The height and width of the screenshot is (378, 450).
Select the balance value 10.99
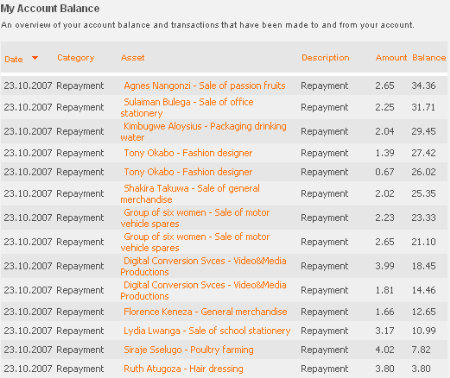tap(423, 331)
